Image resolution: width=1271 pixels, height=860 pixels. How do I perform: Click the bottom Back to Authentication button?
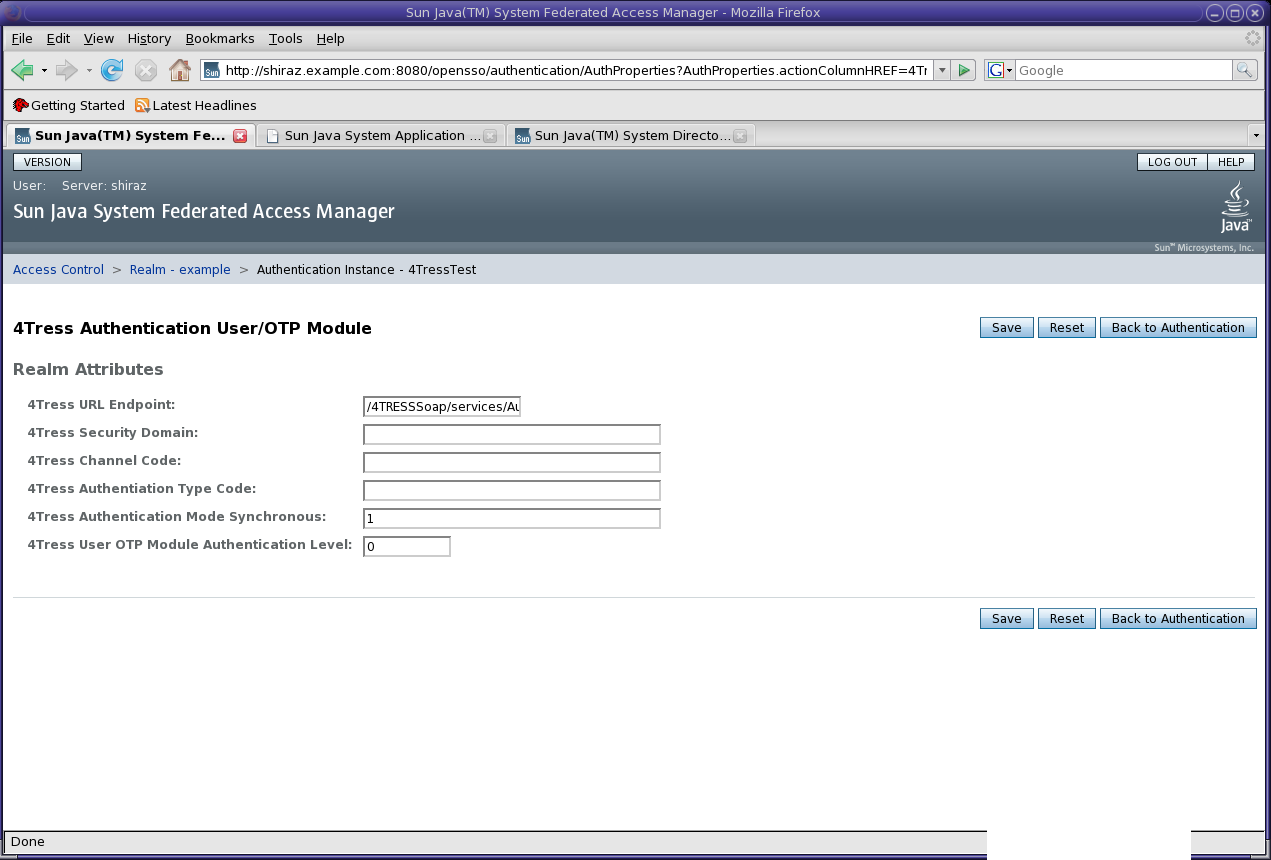tap(1178, 619)
